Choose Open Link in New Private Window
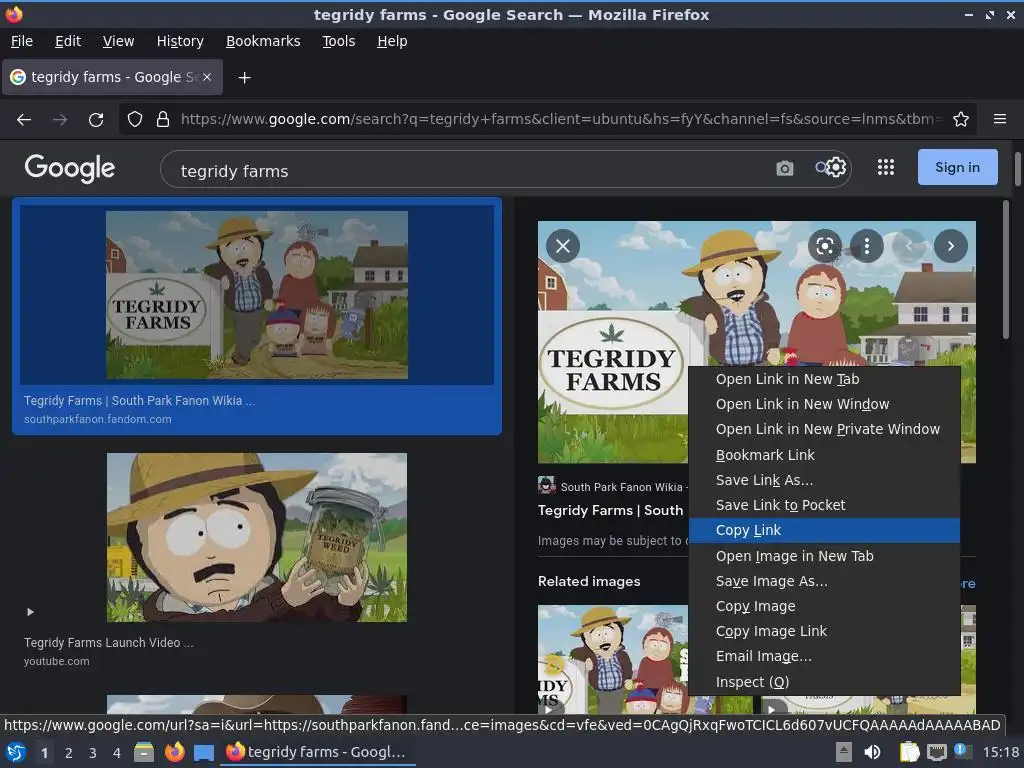Screen dimensions: 1024x768 click(824, 430)
